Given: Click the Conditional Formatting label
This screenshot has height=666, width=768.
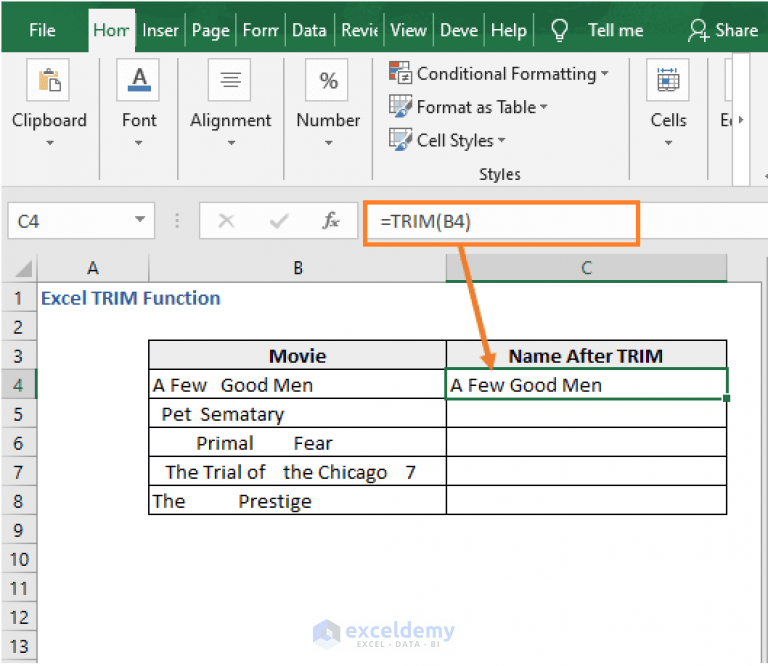Looking at the screenshot, I should click(x=506, y=73).
